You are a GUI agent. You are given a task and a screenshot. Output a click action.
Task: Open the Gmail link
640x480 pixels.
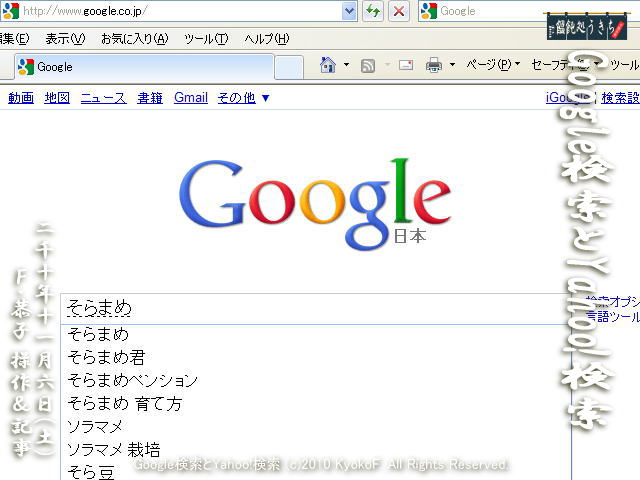click(x=191, y=98)
